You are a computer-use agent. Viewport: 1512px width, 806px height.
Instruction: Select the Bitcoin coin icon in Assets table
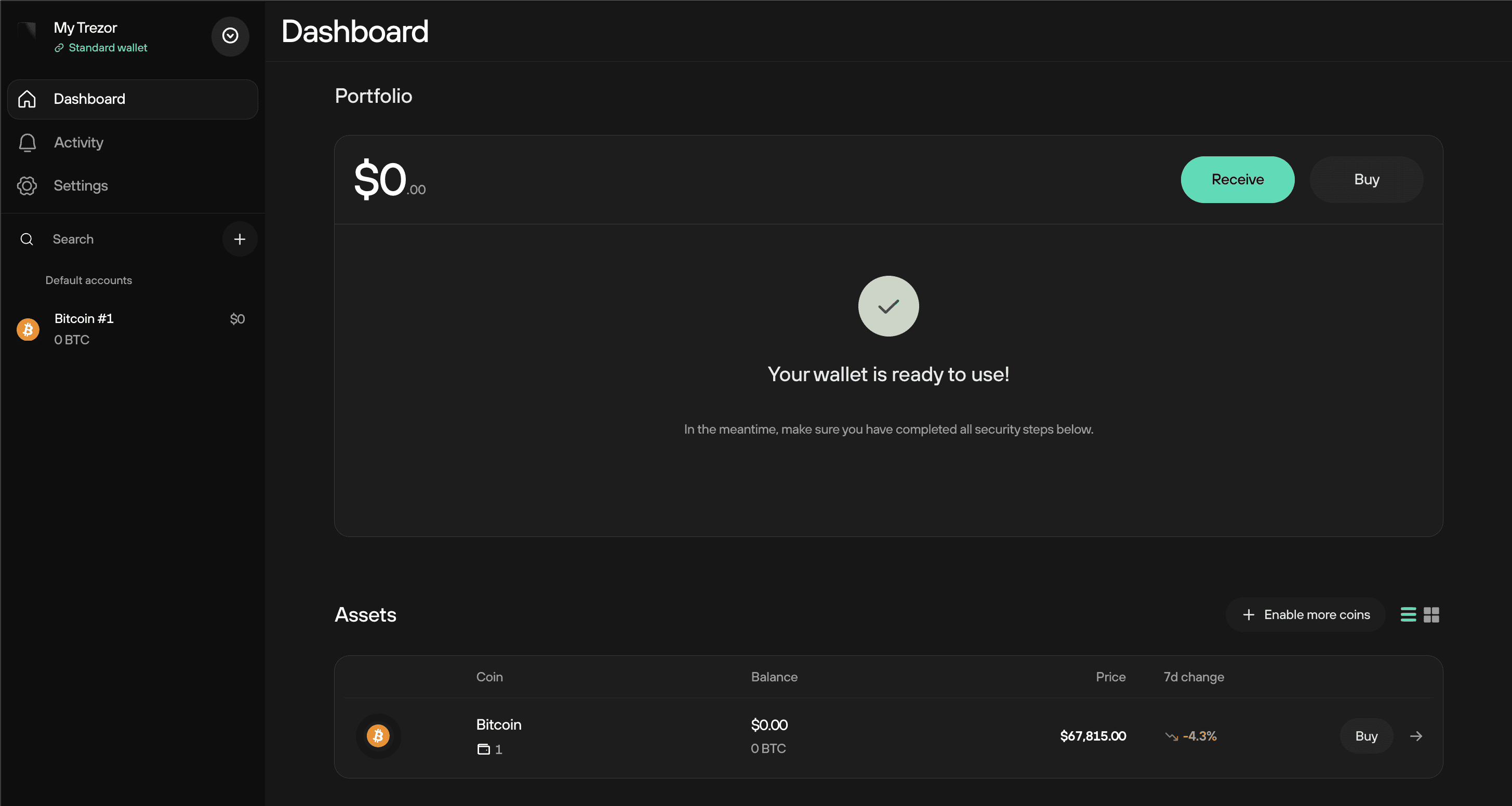click(x=378, y=735)
